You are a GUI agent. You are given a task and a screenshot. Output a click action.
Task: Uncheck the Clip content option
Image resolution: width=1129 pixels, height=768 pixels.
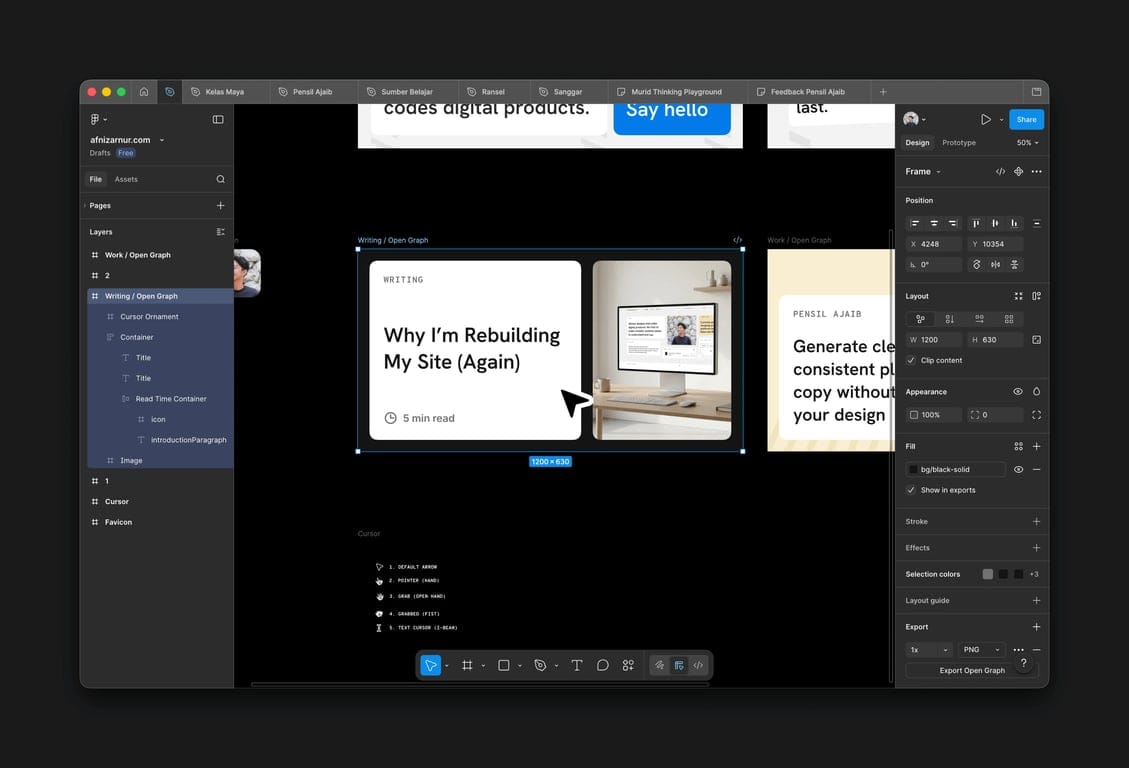pyautogui.click(x=912, y=360)
